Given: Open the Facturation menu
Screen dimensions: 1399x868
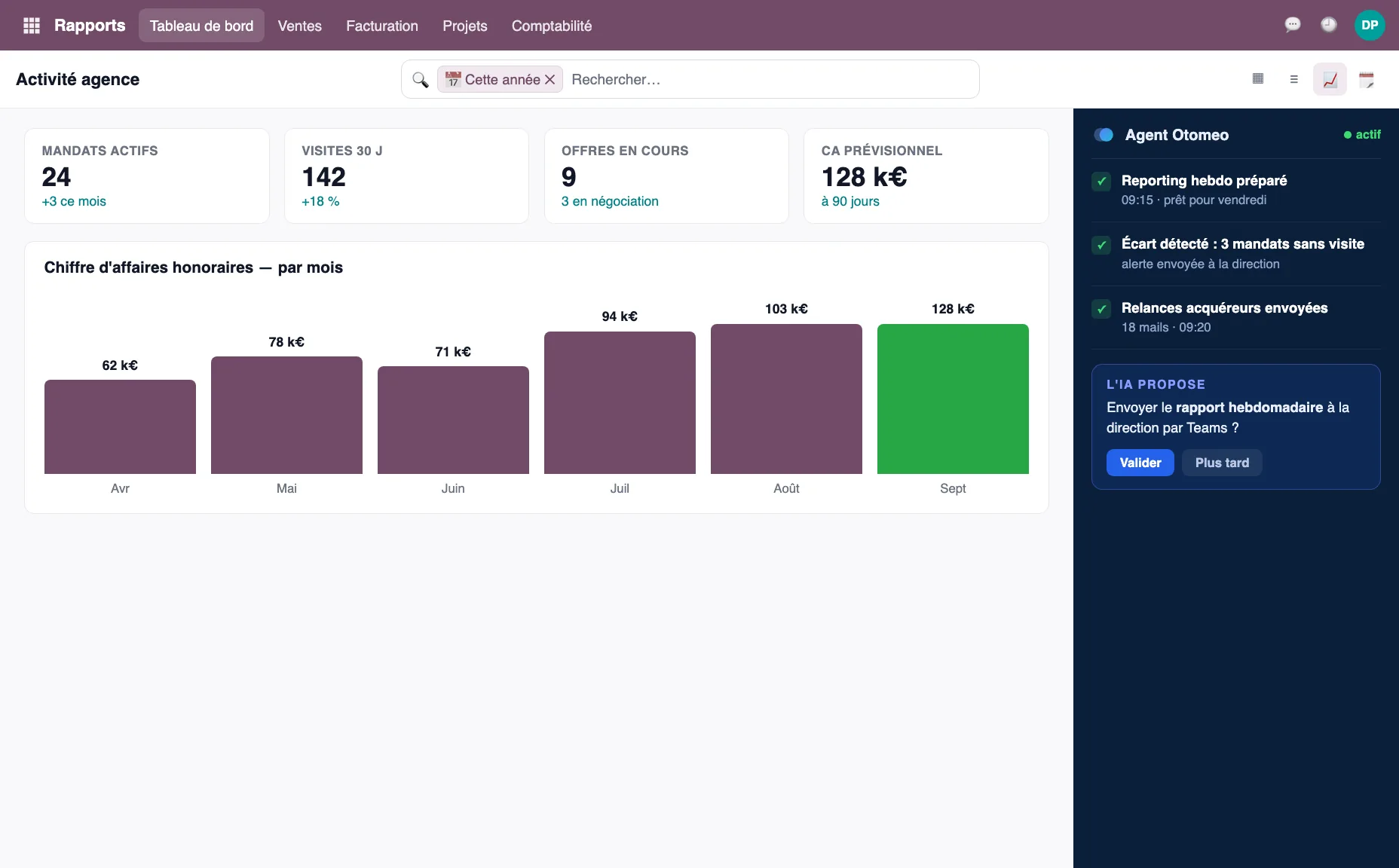Looking at the screenshot, I should pyautogui.click(x=382, y=26).
